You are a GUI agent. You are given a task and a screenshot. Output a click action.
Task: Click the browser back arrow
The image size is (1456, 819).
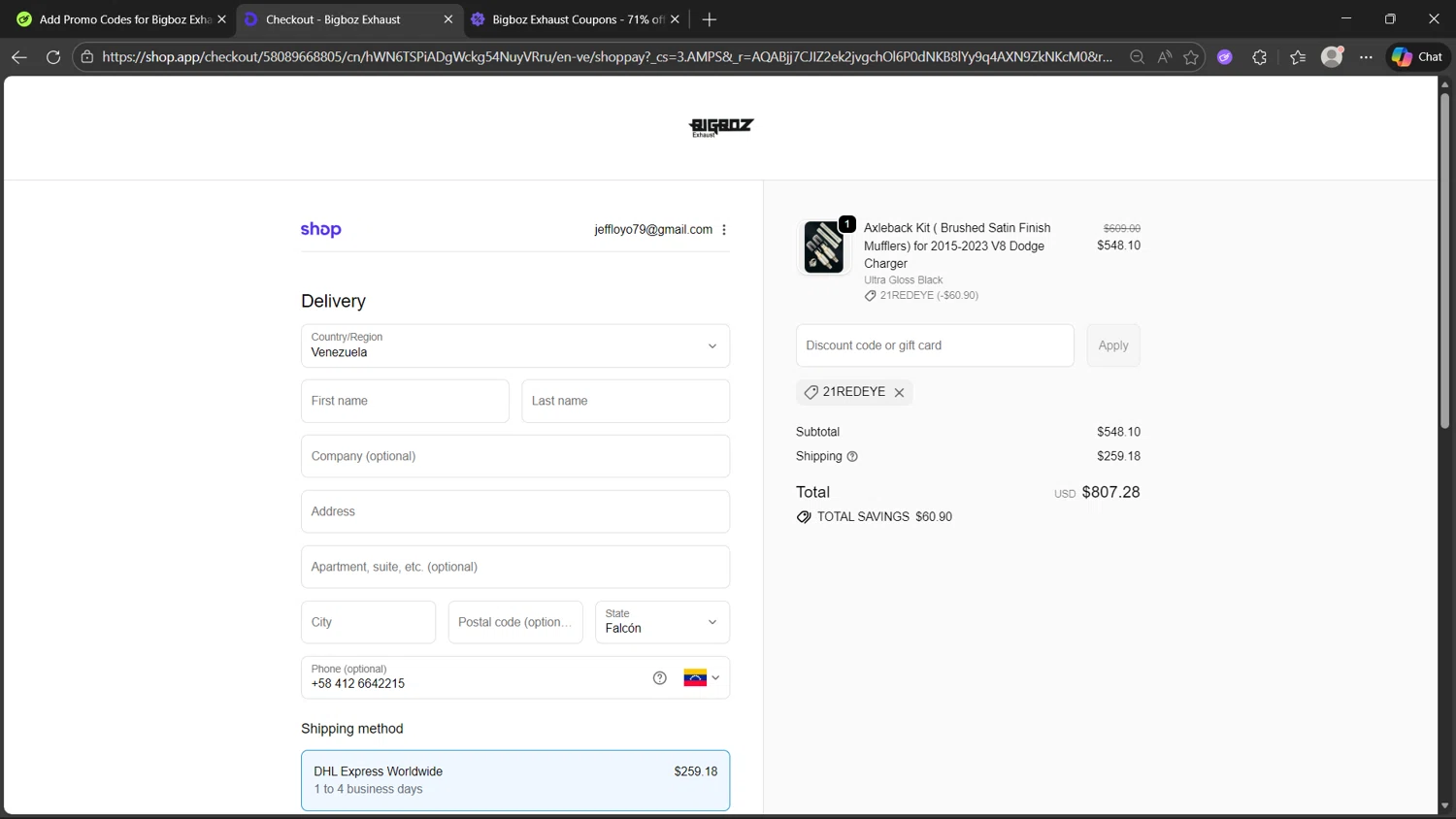18,57
